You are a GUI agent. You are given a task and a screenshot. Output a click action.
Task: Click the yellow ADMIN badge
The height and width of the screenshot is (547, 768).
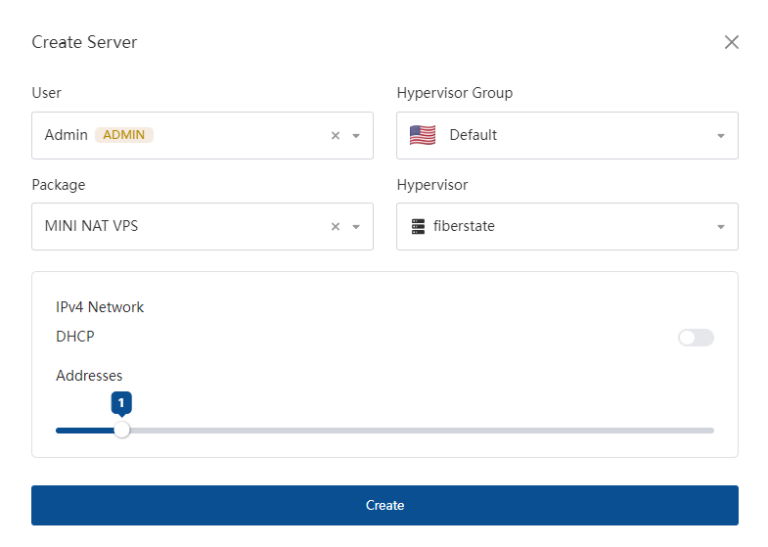(124, 135)
